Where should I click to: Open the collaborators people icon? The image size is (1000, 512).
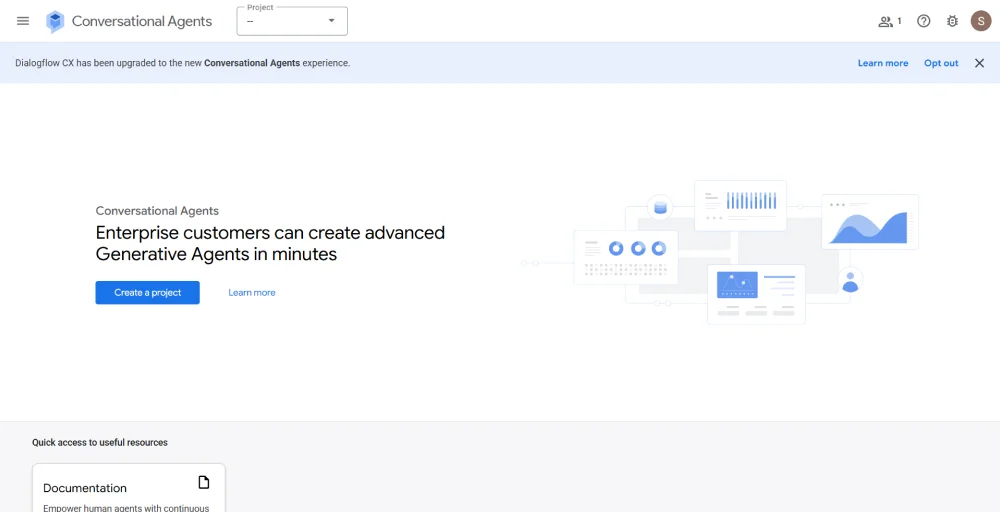[885, 21]
